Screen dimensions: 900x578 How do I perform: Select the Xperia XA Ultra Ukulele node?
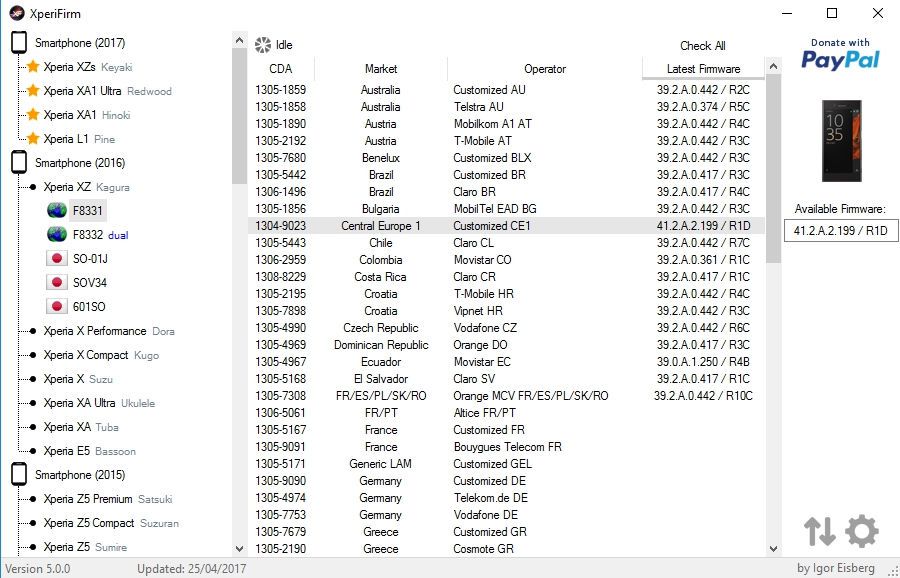99,403
